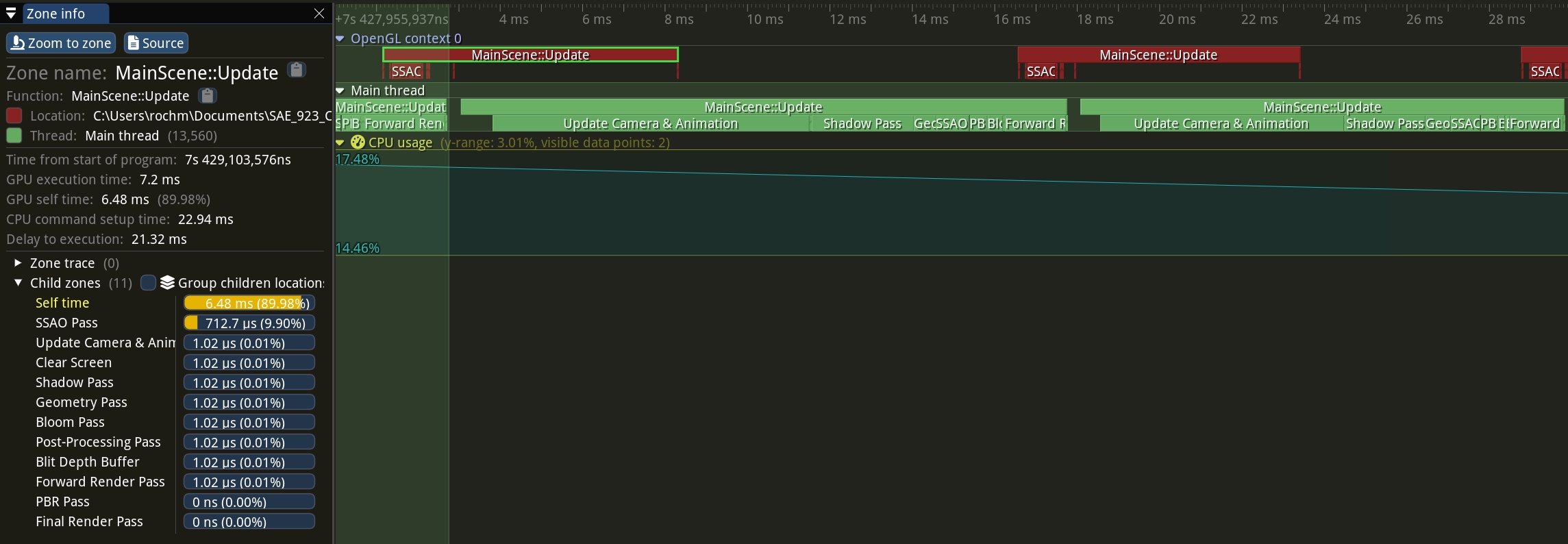
Task: Click the 20 ms timeline ruler mark
Action: 1177,19
